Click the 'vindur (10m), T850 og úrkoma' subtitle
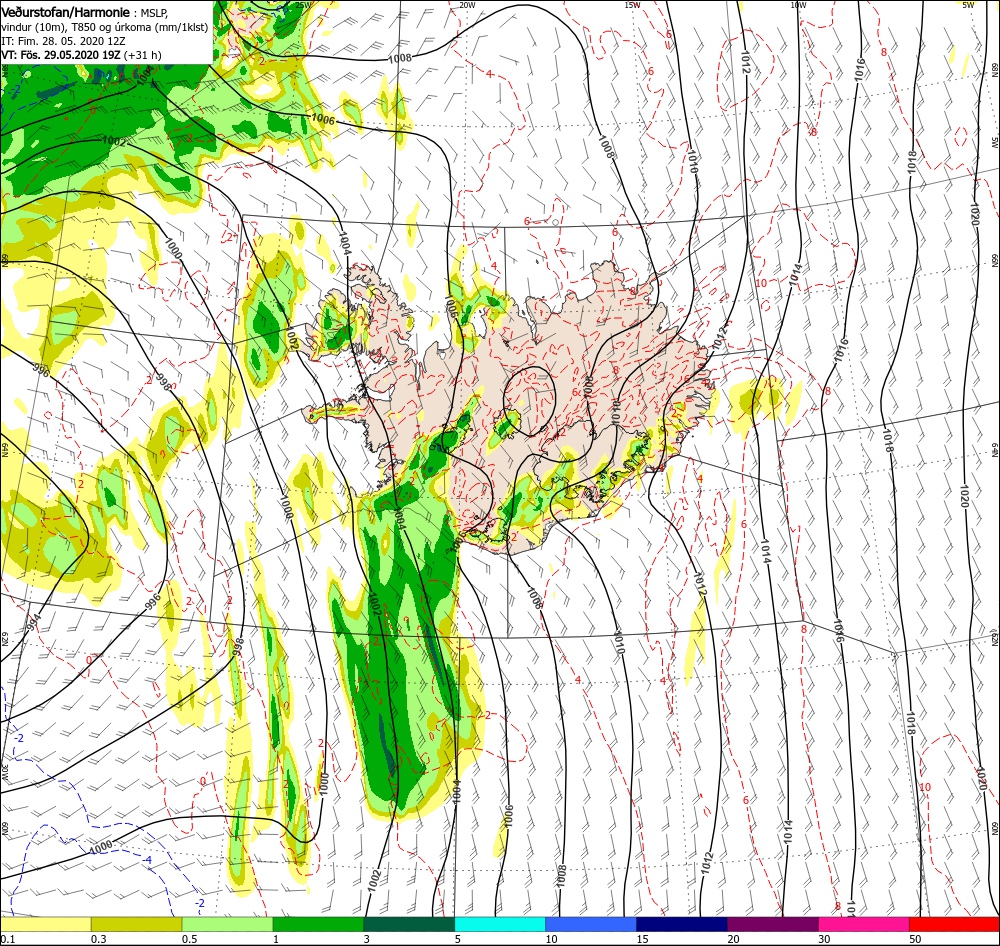Screen dimensions: 1000x946 coord(77,27)
